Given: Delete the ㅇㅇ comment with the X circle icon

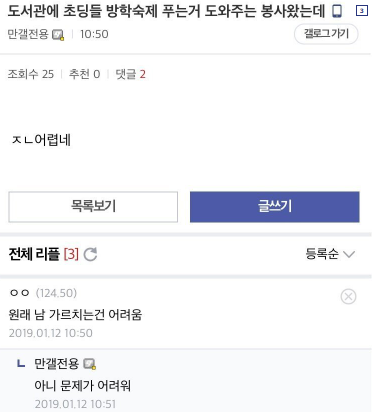Looking at the screenshot, I should point(348,296).
